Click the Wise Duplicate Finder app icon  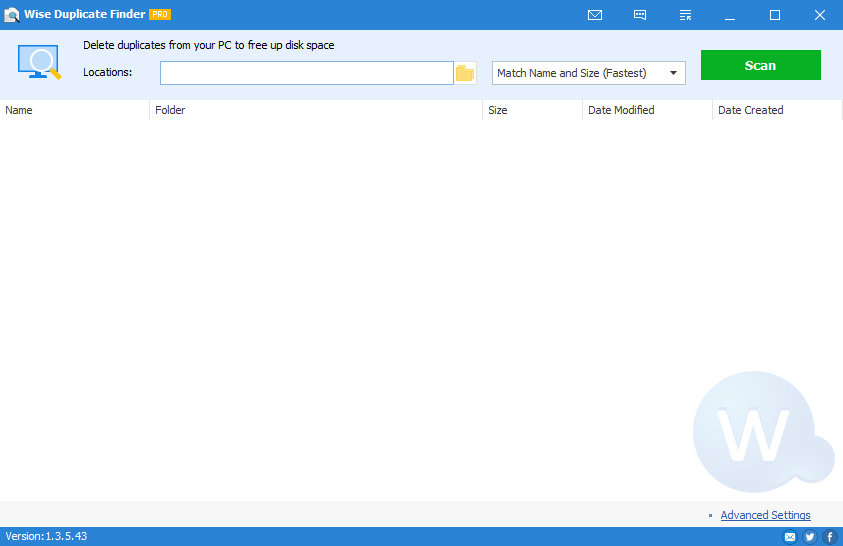click(12, 15)
